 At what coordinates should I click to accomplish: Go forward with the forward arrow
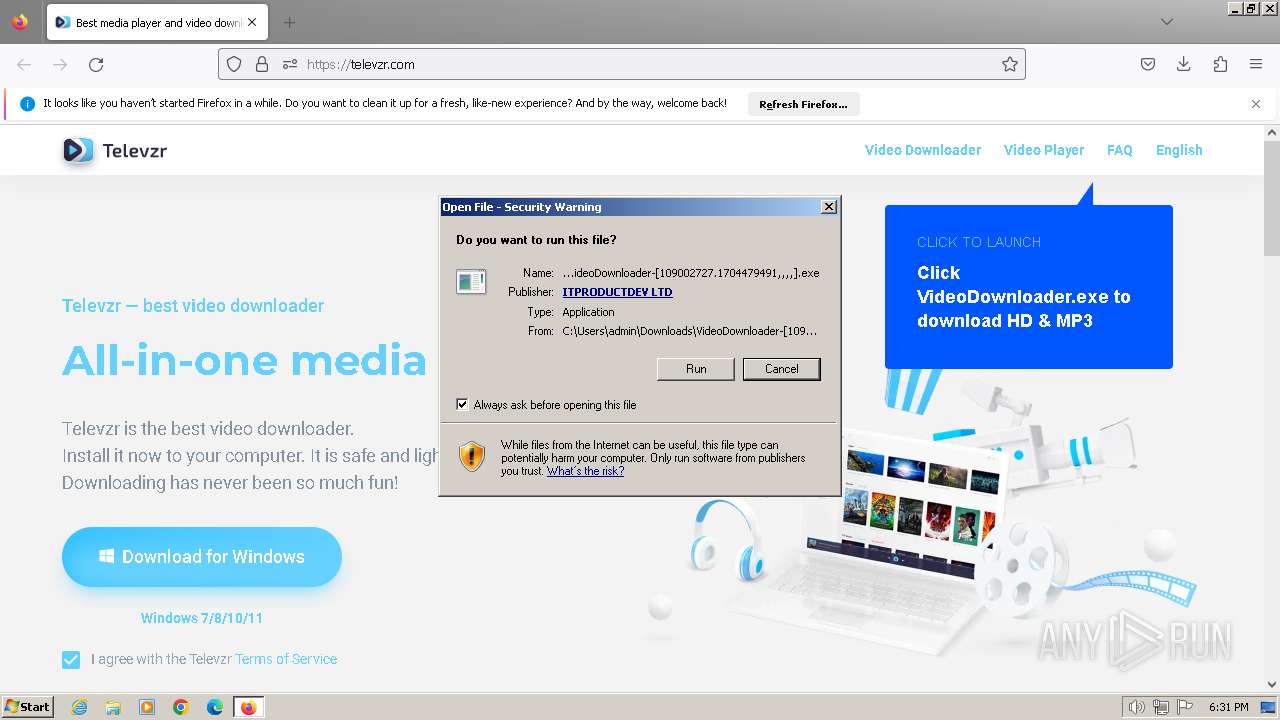pyautogui.click(x=60, y=64)
